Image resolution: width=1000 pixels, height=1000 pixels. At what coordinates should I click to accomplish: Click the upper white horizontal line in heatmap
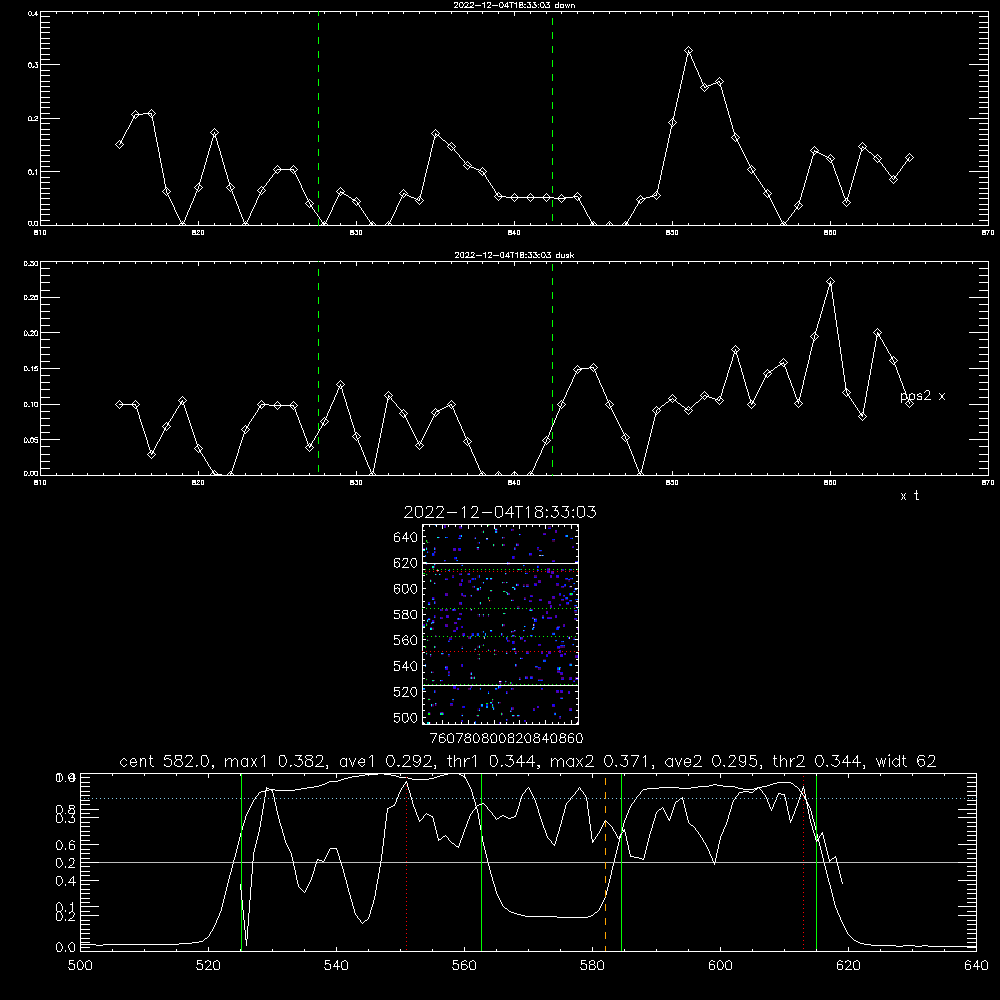500,563
